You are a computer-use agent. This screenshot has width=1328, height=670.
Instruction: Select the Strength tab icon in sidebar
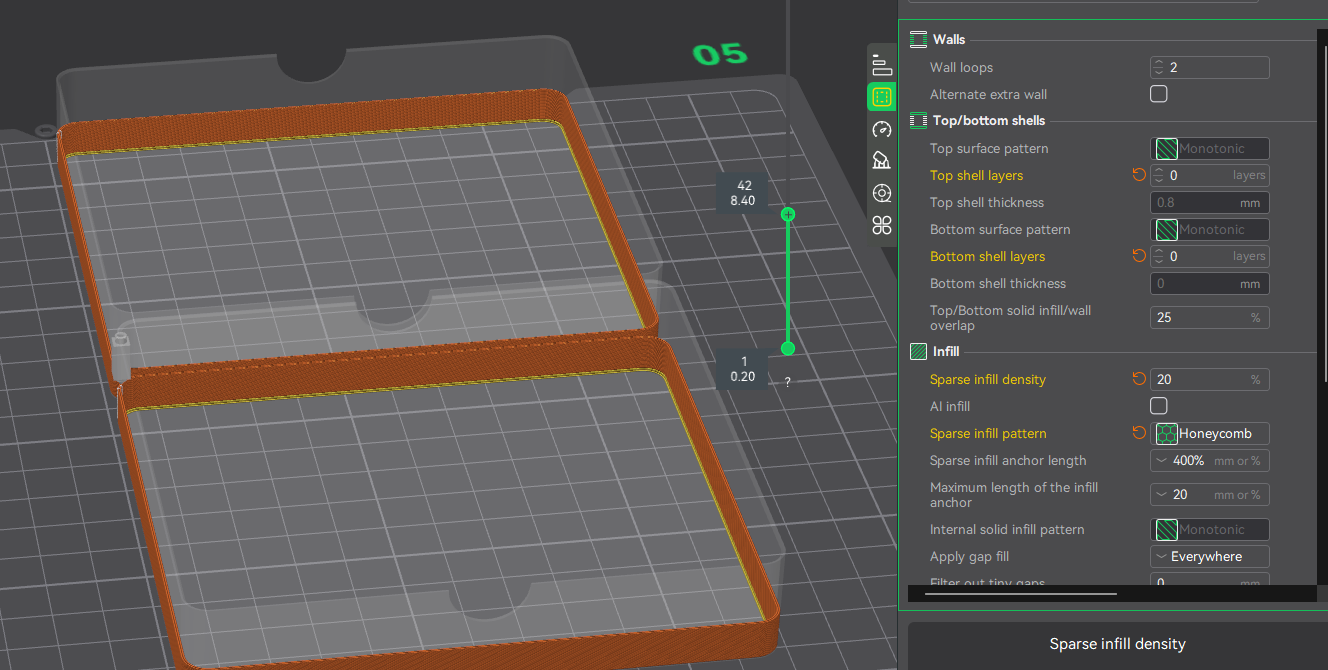tap(881, 97)
